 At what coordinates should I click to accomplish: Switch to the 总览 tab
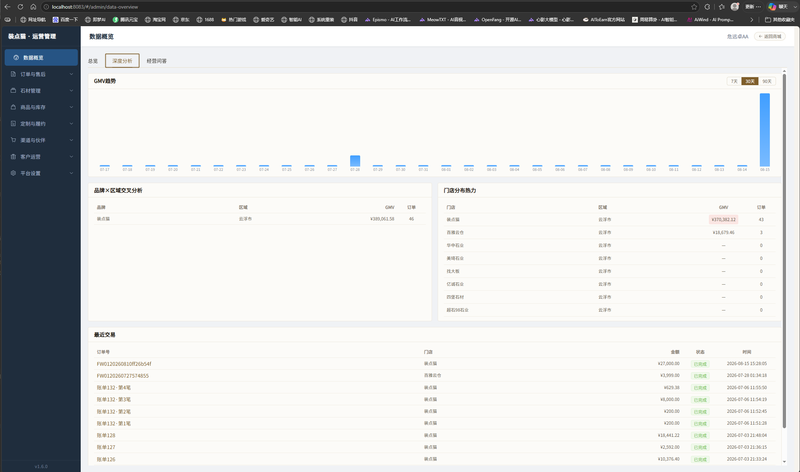pos(93,61)
